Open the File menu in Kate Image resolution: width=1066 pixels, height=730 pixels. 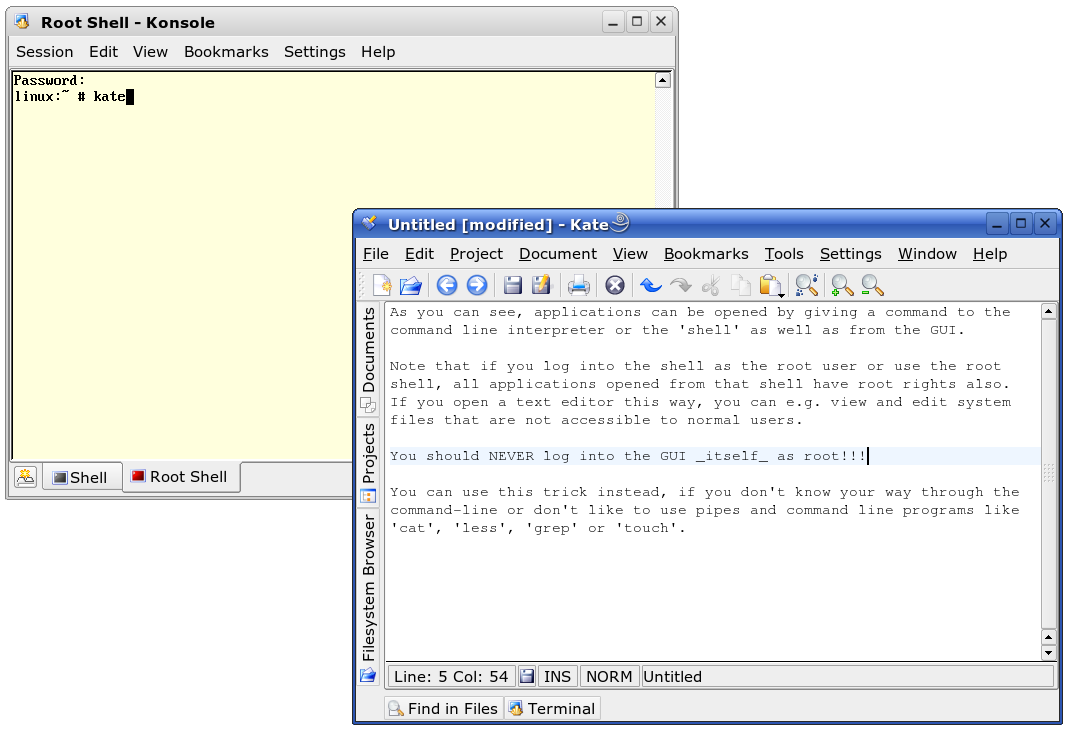click(x=376, y=254)
